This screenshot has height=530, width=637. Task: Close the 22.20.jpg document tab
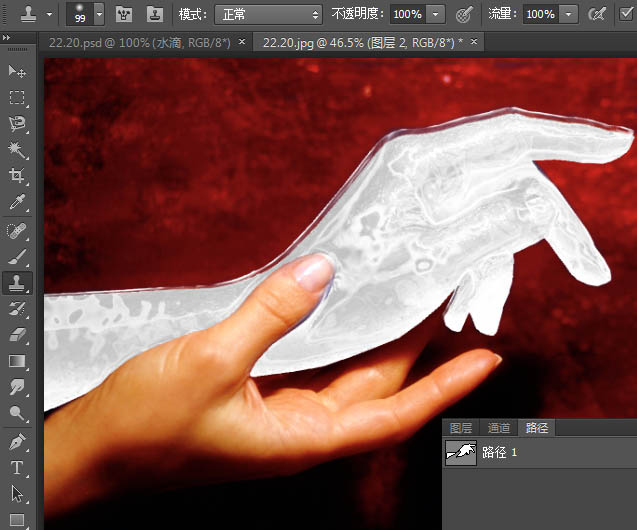[x=474, y=41]
